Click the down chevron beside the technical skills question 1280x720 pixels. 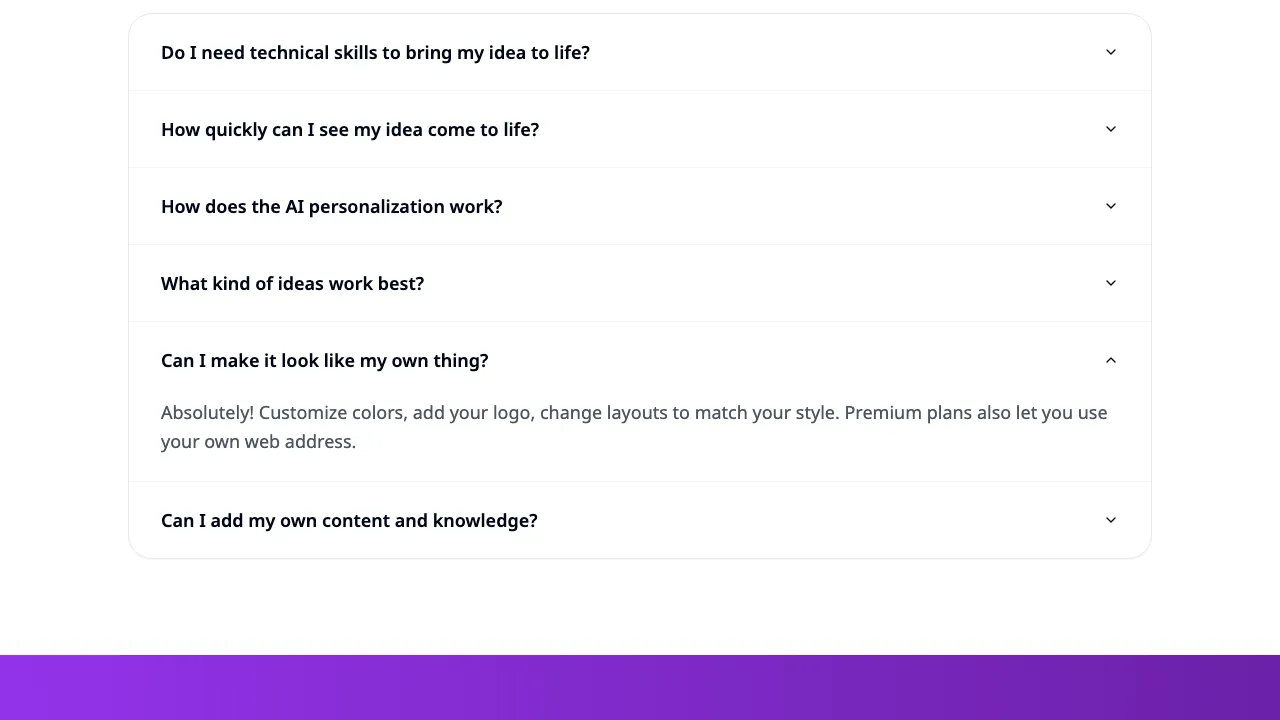[1110, 52]
